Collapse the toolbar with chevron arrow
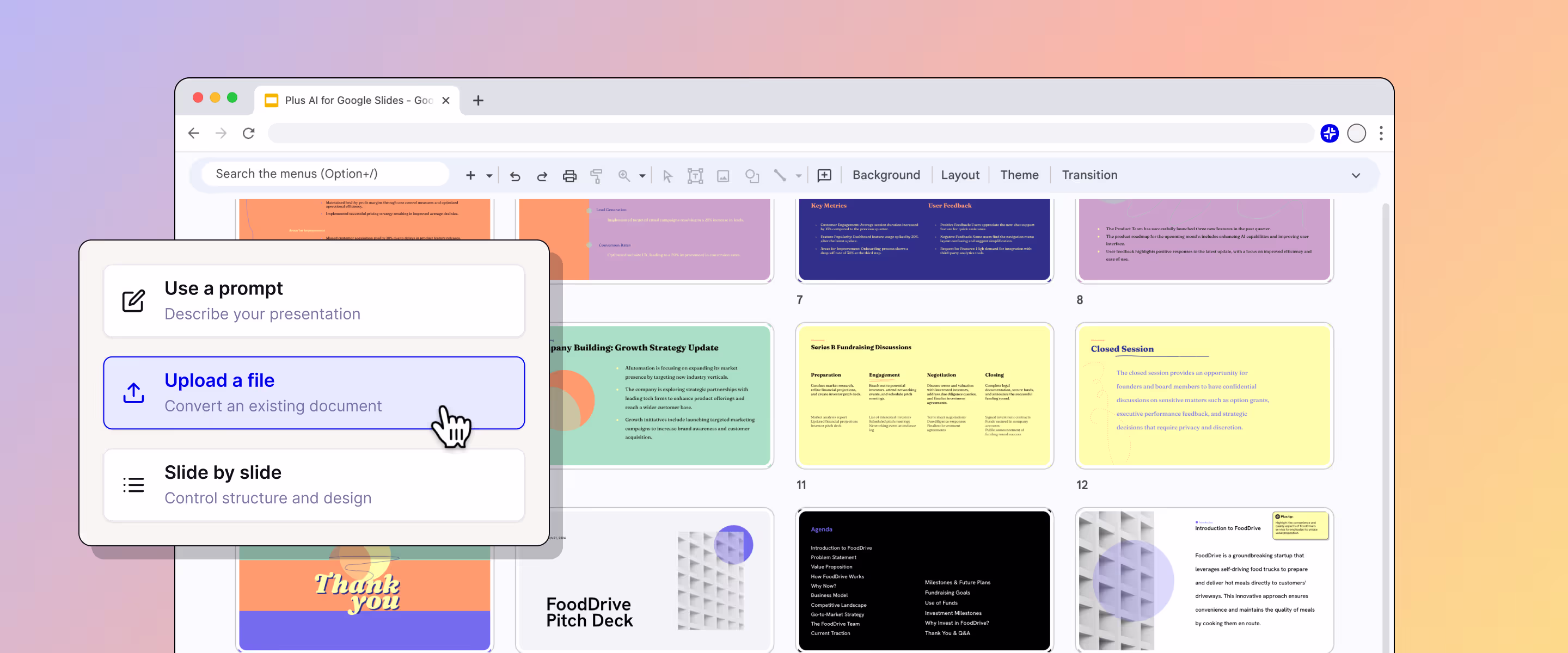Screen dimensions: 1568x653 click(1356, 175)
